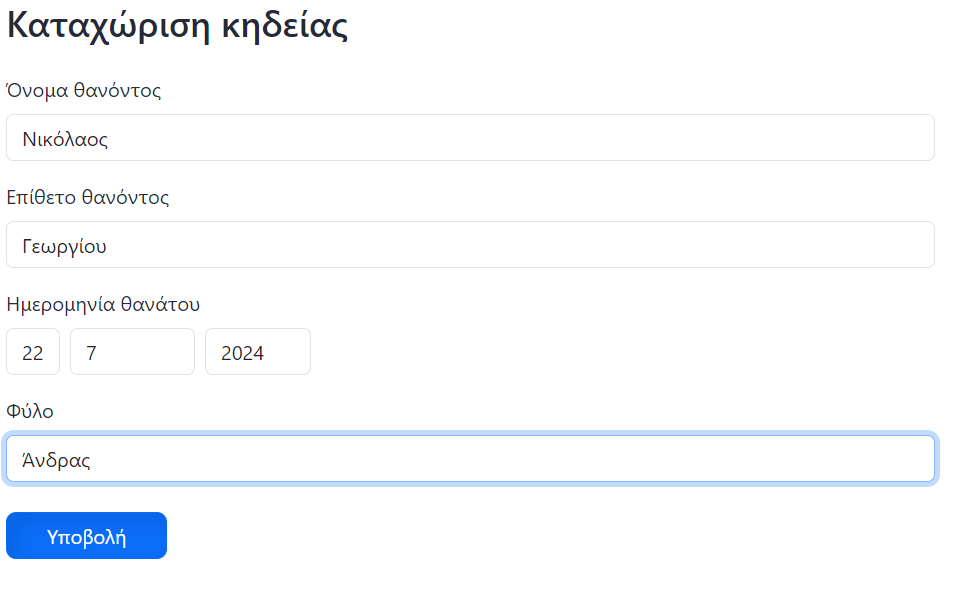Click the Επίθετο θανόντος label
This screenshot has width=965, height=593.
[x=88, y=198]
